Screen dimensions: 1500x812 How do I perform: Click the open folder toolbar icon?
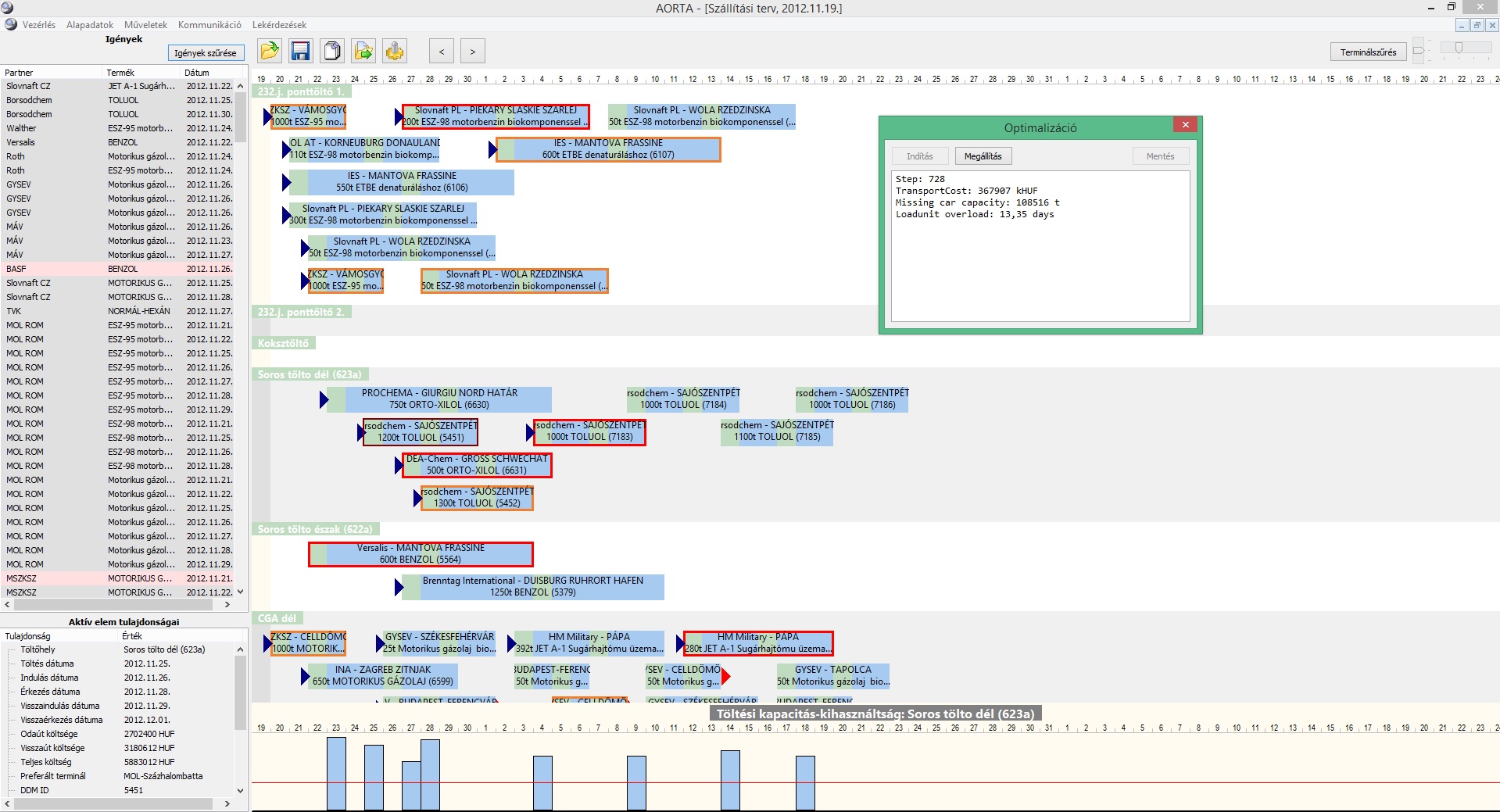click(x=270, y=52)
